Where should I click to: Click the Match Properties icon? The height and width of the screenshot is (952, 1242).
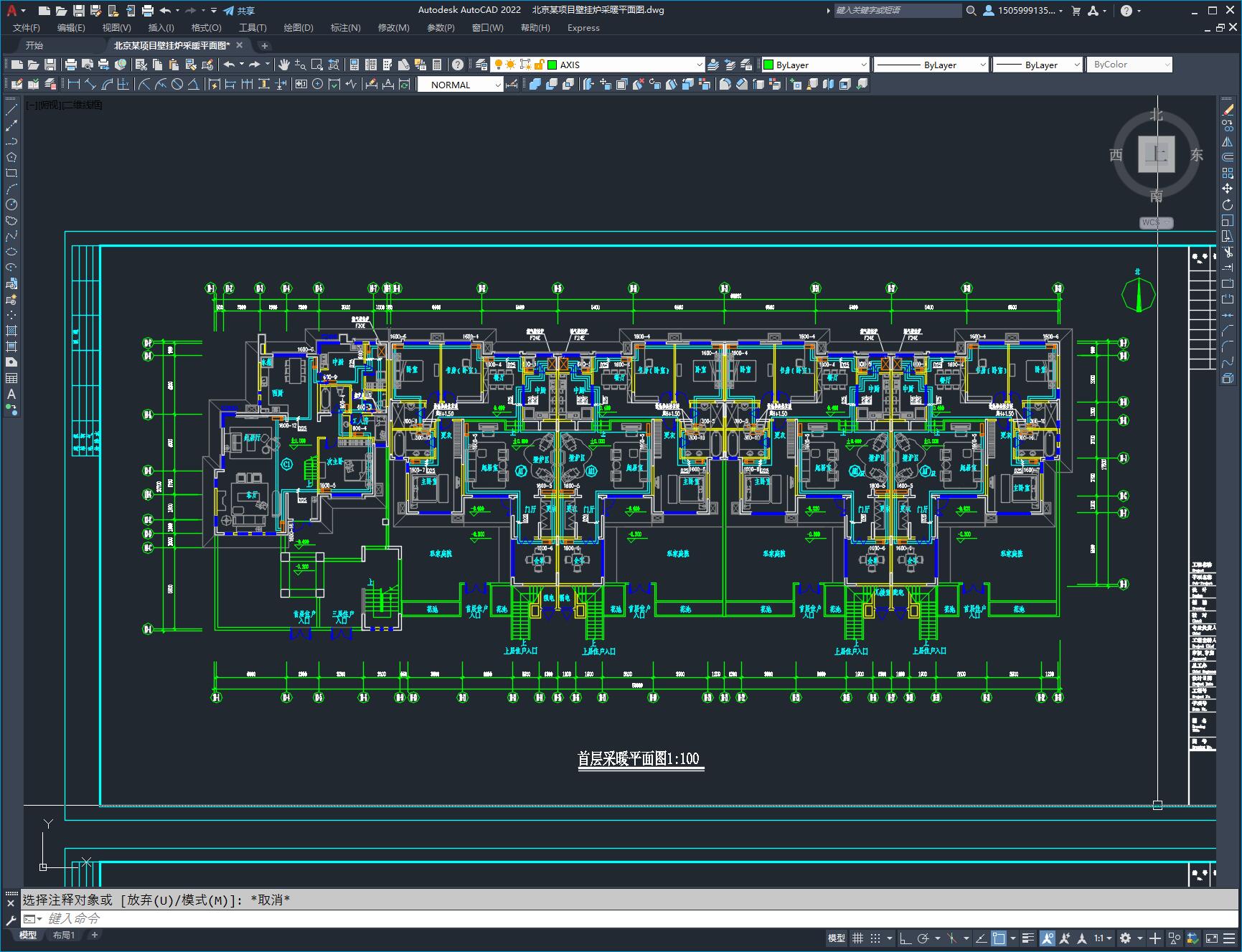click(x=207, y=65)
